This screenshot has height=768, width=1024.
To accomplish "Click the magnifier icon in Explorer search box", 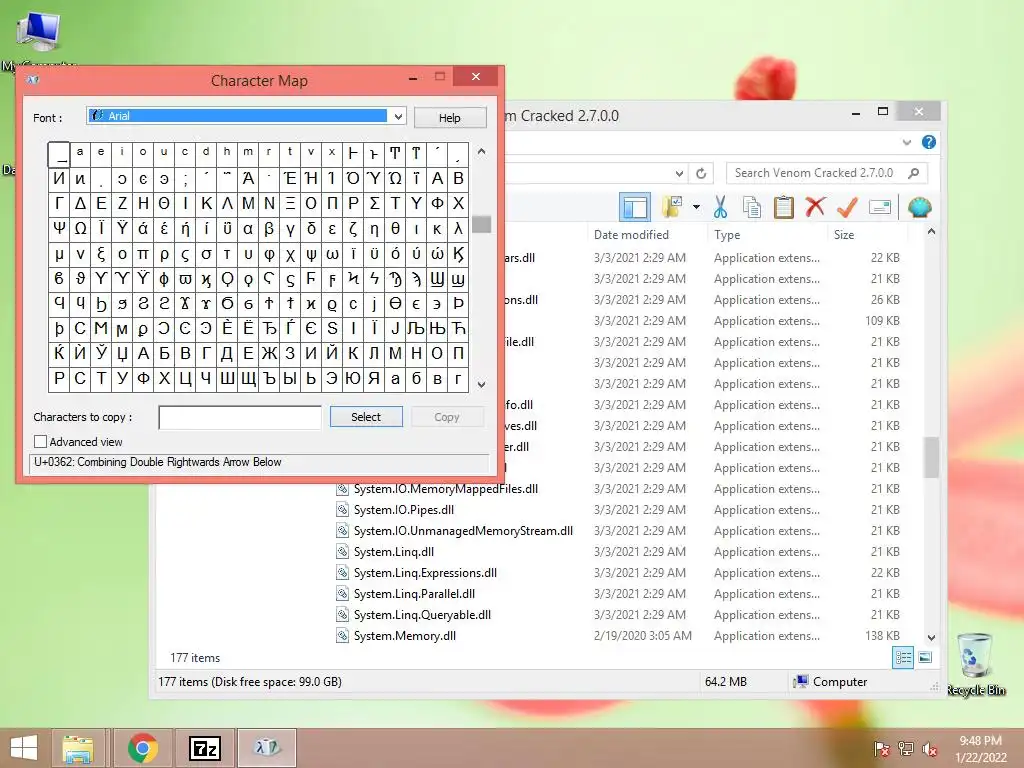I will [x=914, y=173].
